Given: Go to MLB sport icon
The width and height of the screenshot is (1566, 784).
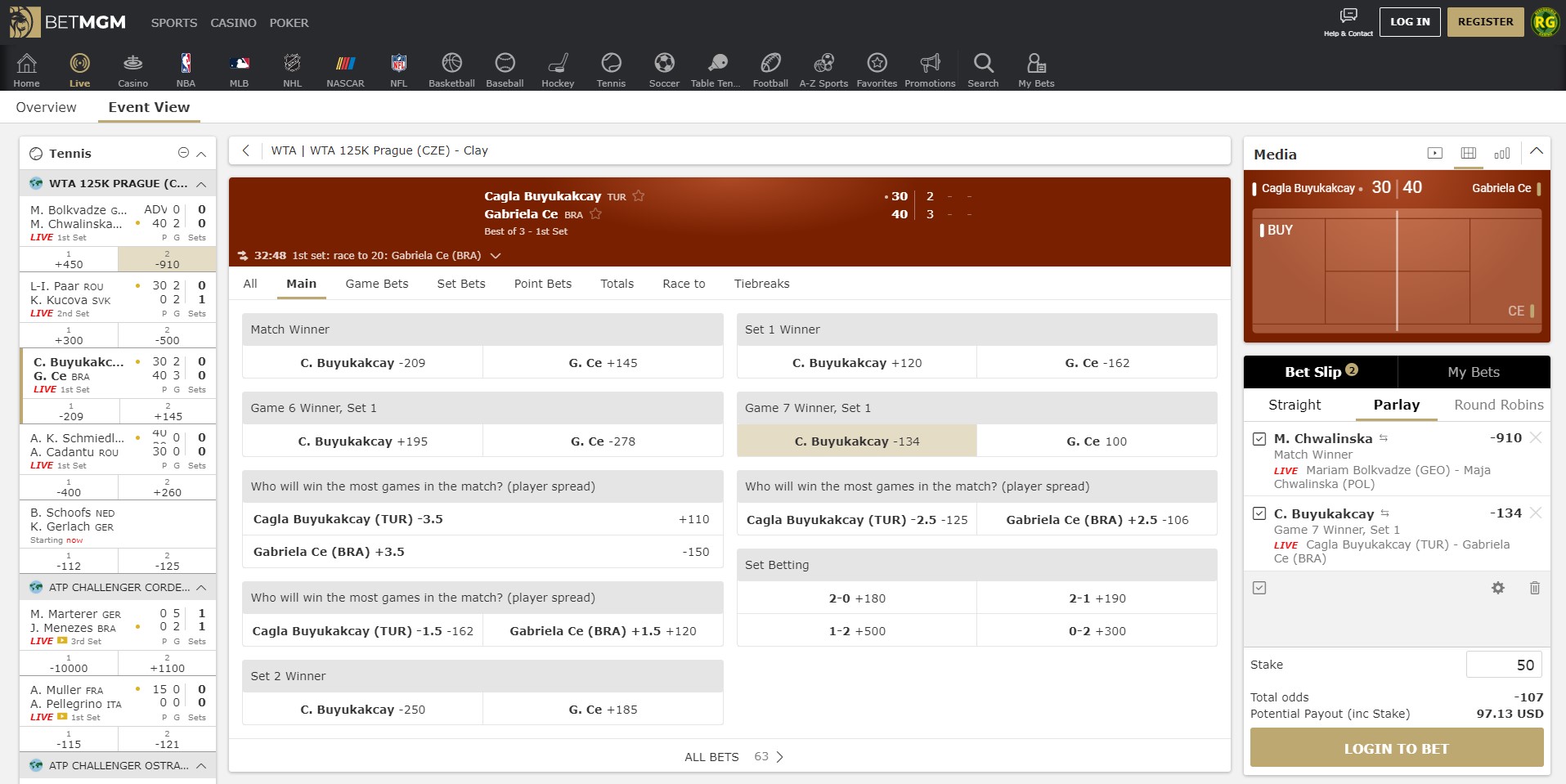Looking at the screenshot, I should tap(239, 63).
